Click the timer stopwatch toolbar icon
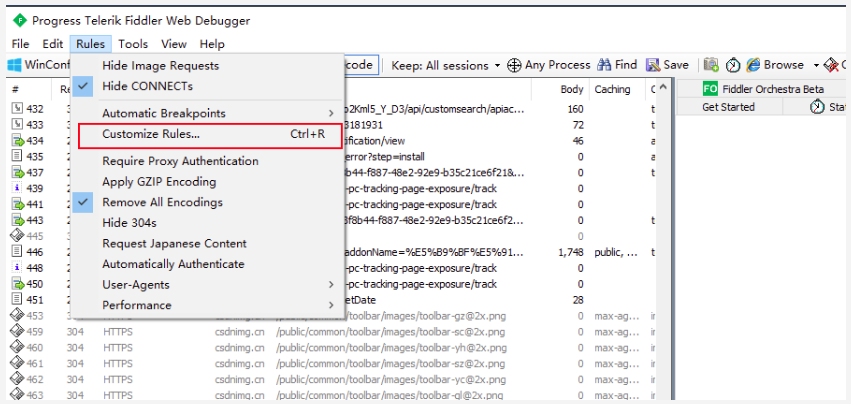 733,65
